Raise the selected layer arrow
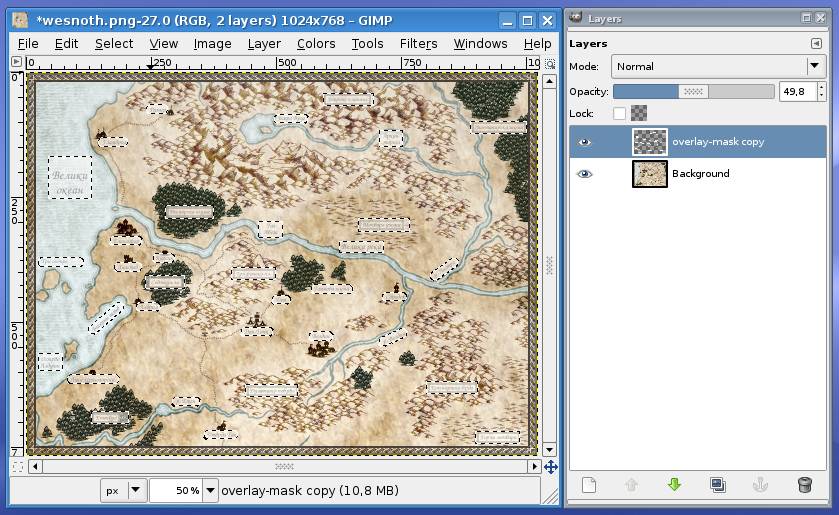839x515 pixels. pyautogui.click(x=631, y=485)
